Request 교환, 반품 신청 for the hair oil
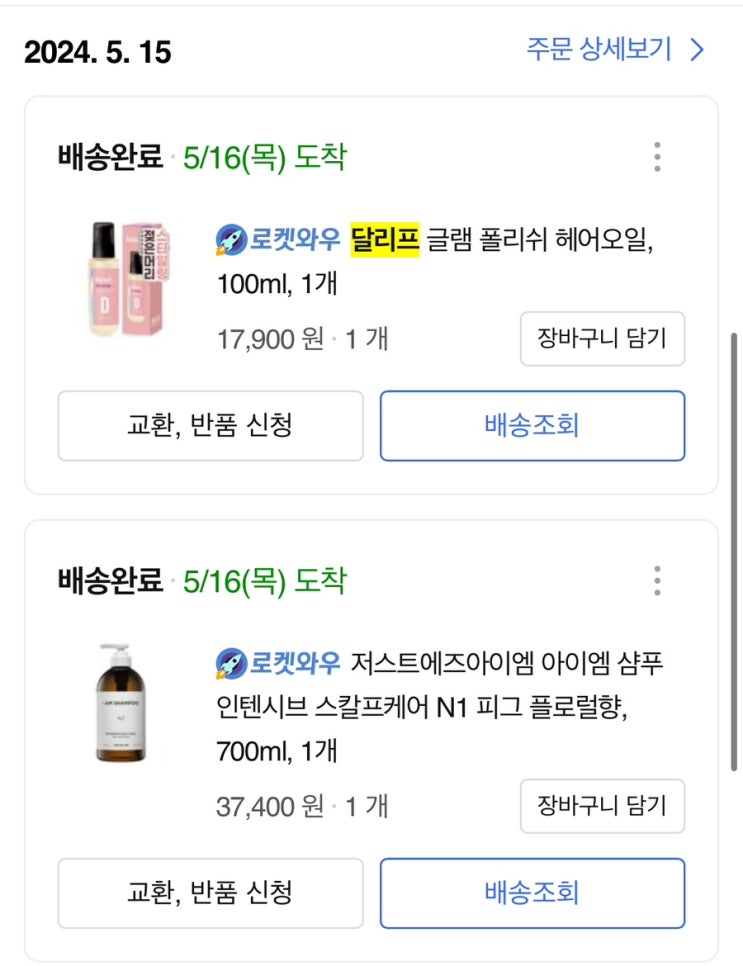The height and width of the screenshot is (966, 743). point(210,425)
